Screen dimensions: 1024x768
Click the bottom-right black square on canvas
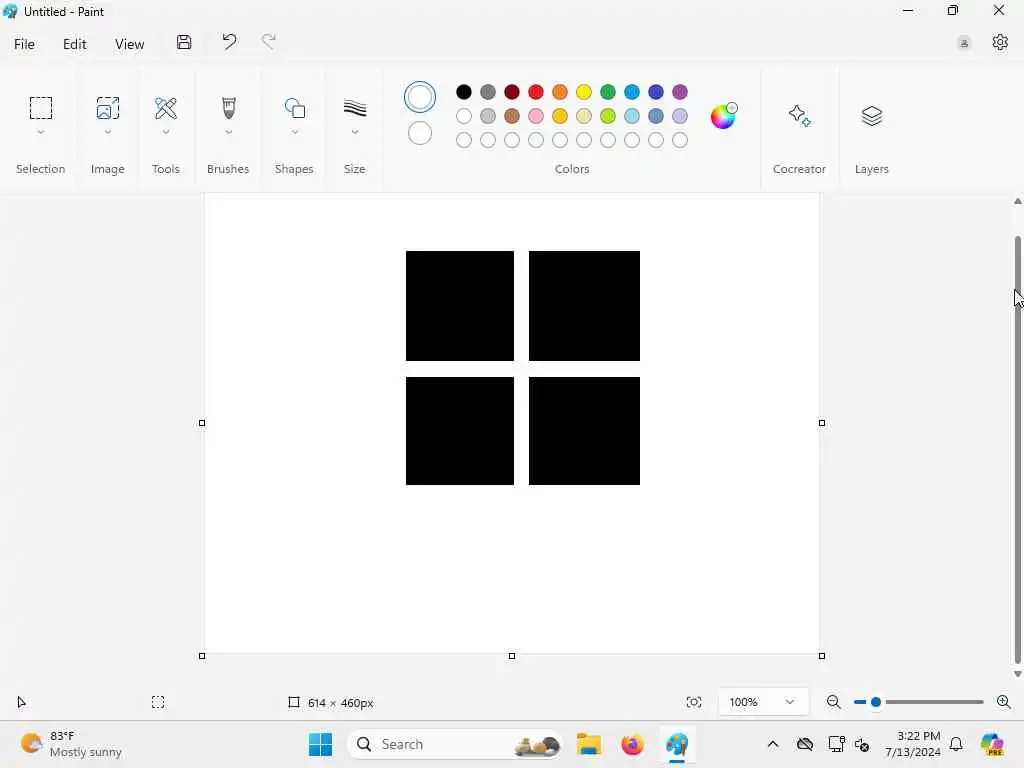tap(584, 431)
